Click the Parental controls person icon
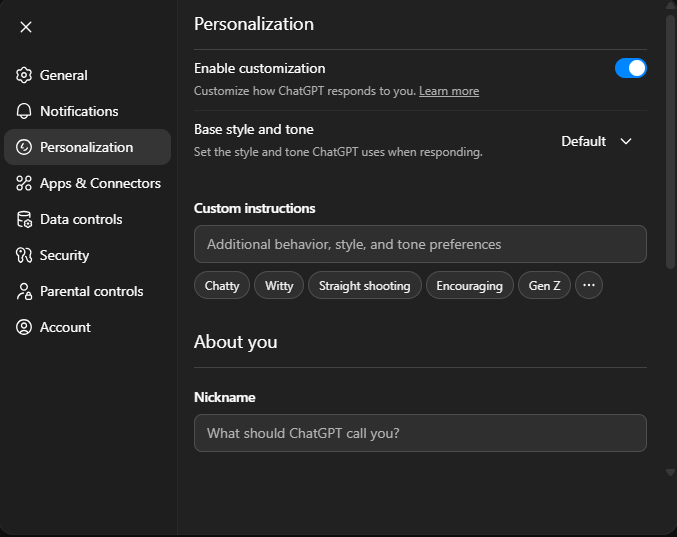The width and height of the screenshot is (677, 537). click(x=24, y=291)
